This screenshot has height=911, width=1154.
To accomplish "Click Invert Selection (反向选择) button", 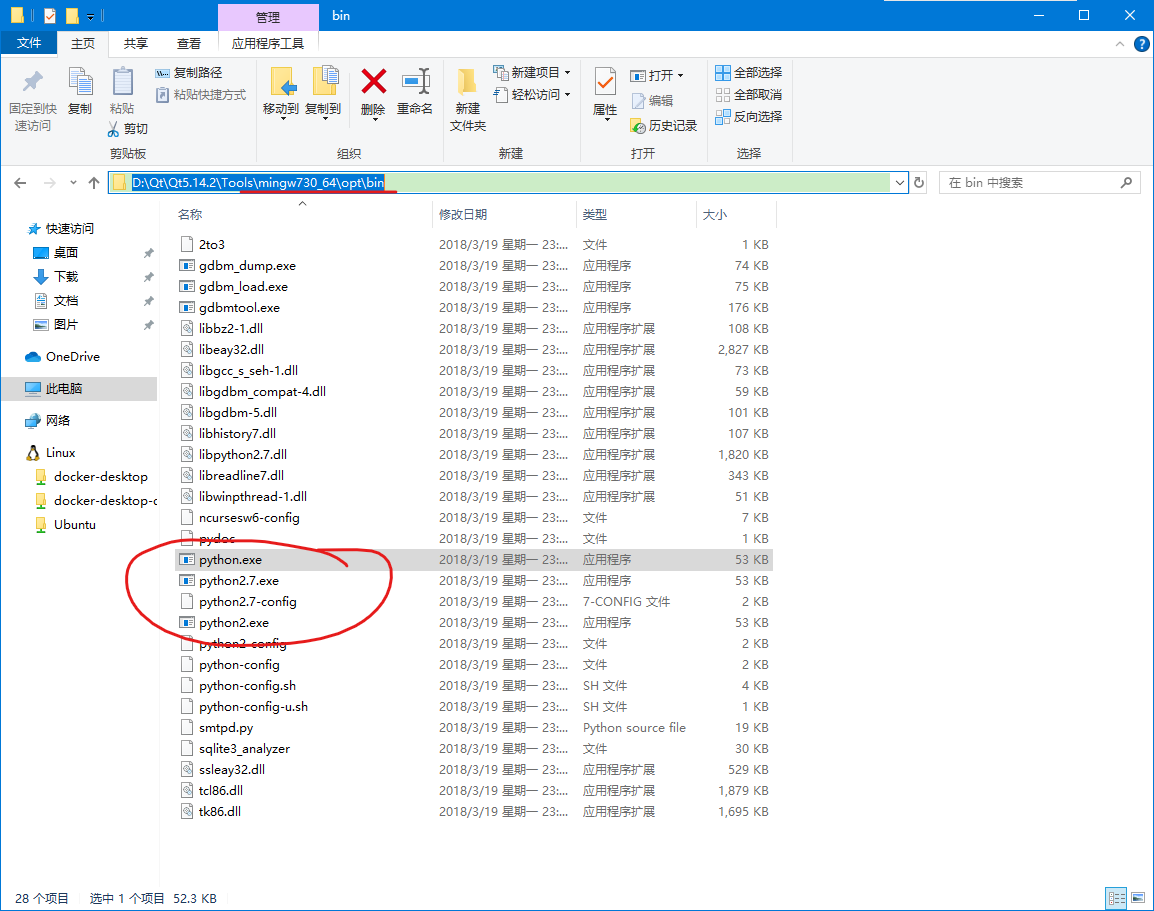I will click(x=748, y=117).
